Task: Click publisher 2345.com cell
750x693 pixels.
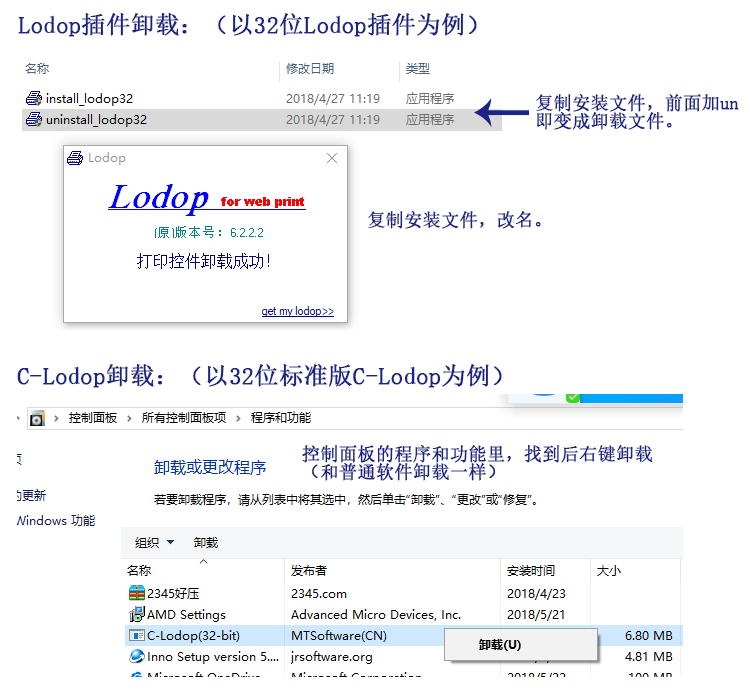Action: coord(319,594)
